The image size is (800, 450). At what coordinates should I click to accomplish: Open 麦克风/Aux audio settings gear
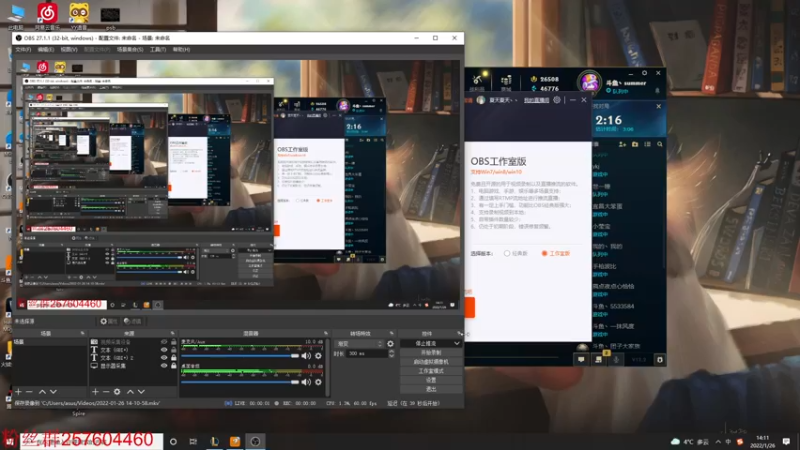318,356
